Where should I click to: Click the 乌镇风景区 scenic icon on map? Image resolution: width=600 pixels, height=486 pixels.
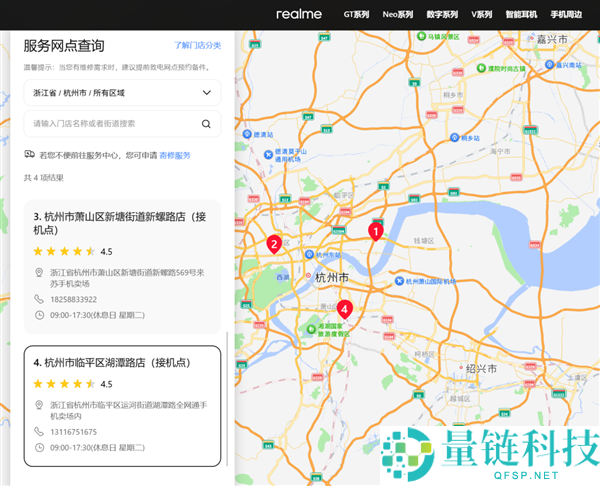click(x=421, y=36)
